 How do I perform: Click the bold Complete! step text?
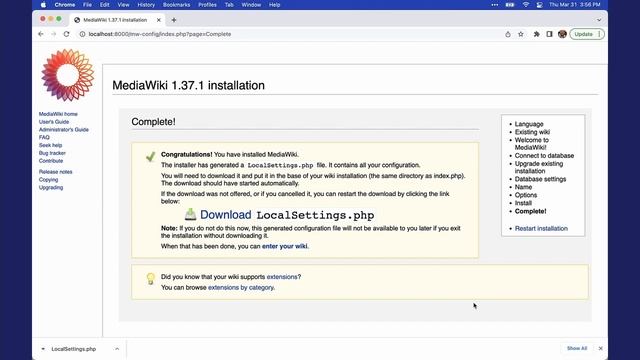[530, 211]
